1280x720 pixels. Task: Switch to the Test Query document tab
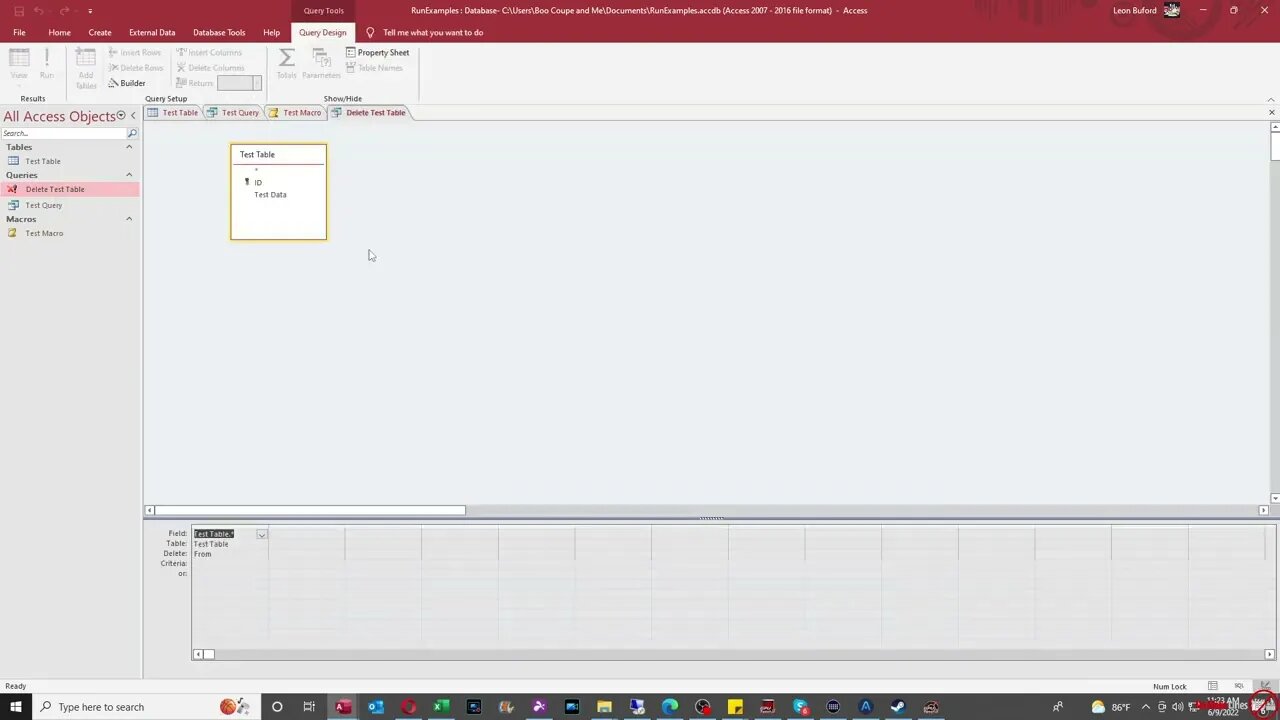point(233,113)
